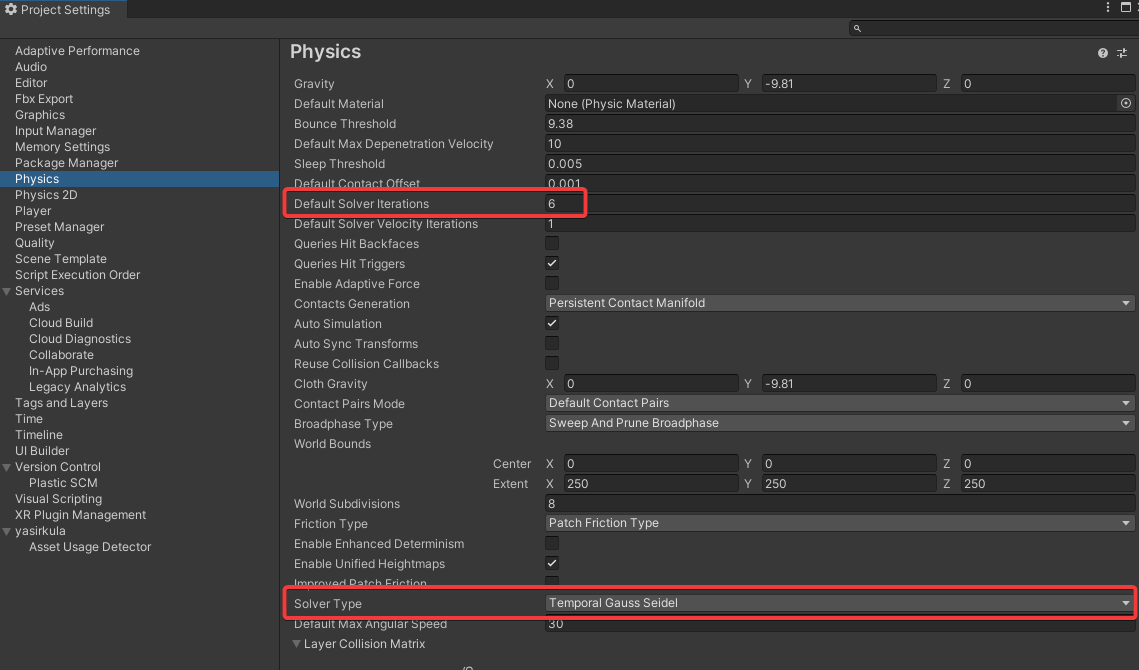
Task: Click the search magnifier icon
Action: (x=857, y=29)
